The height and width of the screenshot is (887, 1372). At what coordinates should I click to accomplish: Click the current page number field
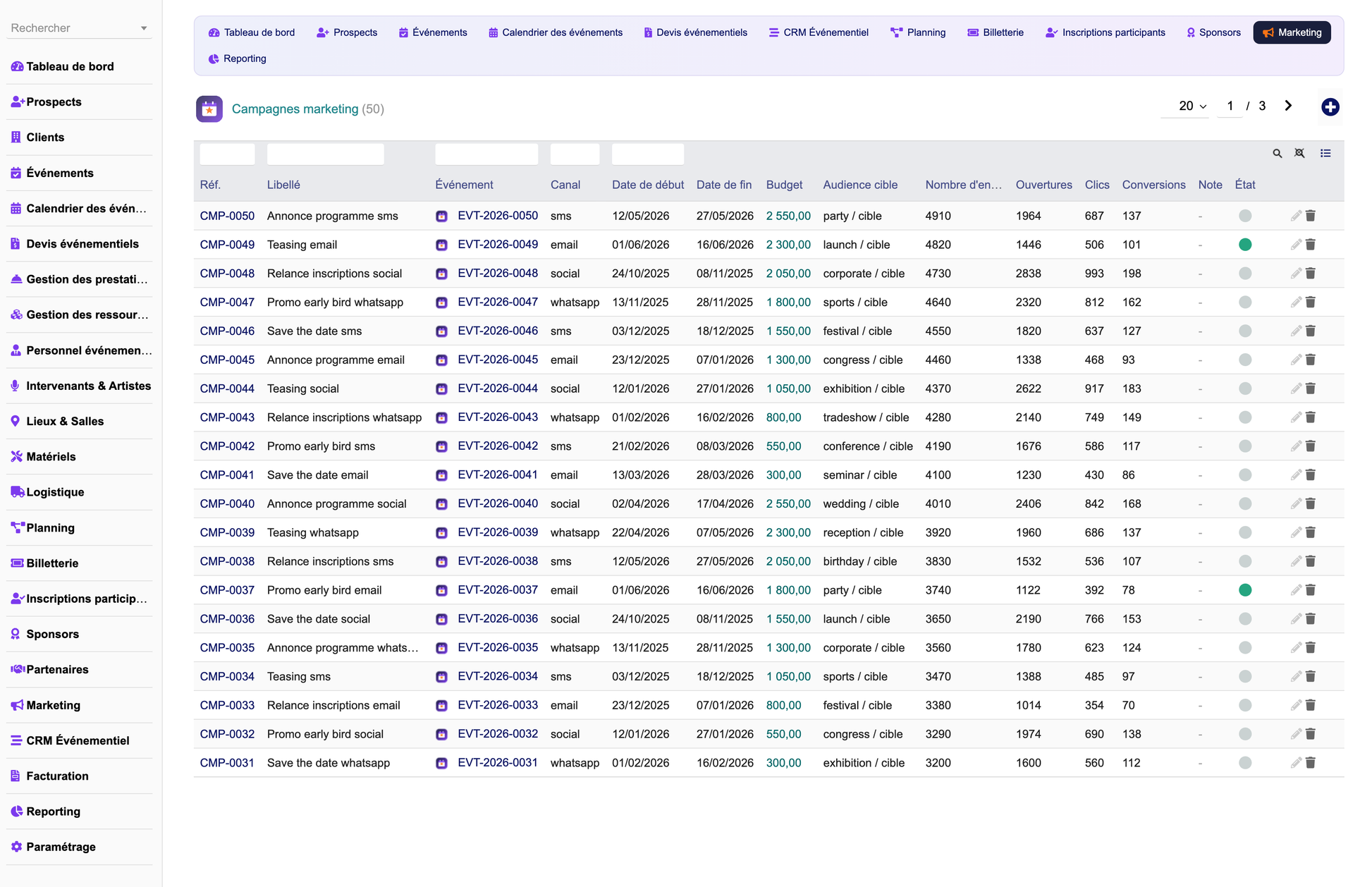(1230, 106)
